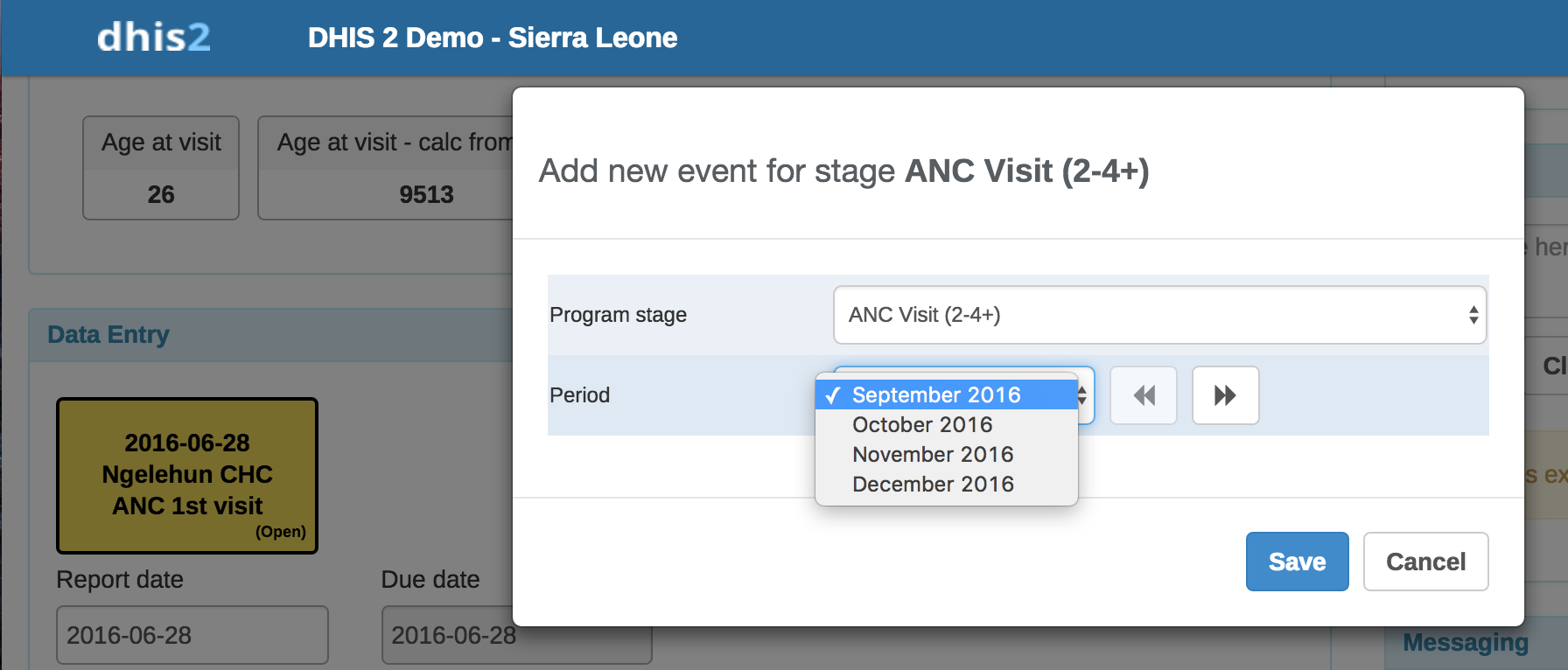
Task: Click the DHIS 2 Demo - Sierra Leone title
Action: click(x=493, y=38)
